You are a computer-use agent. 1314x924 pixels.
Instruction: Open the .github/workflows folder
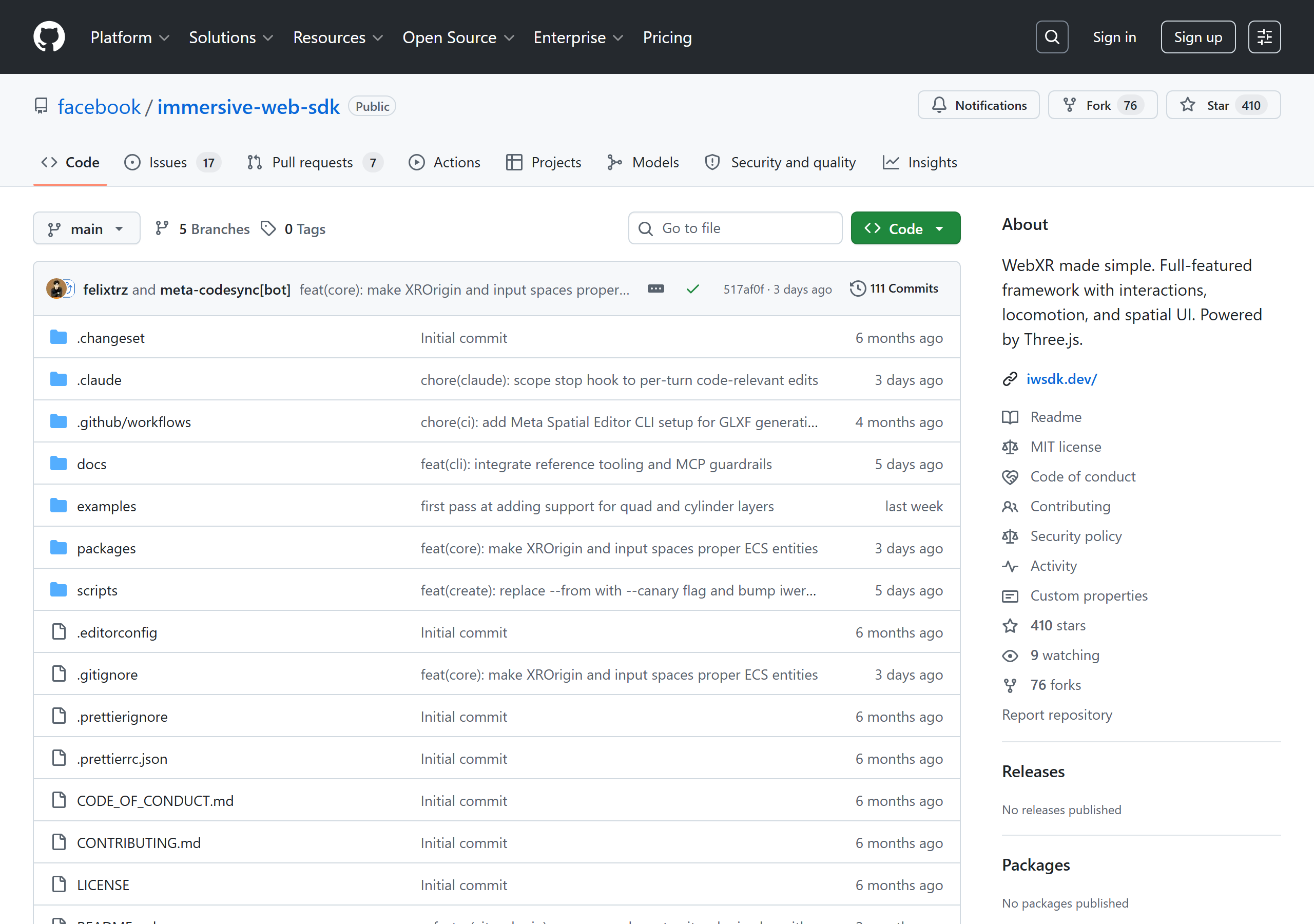(134, 422)
